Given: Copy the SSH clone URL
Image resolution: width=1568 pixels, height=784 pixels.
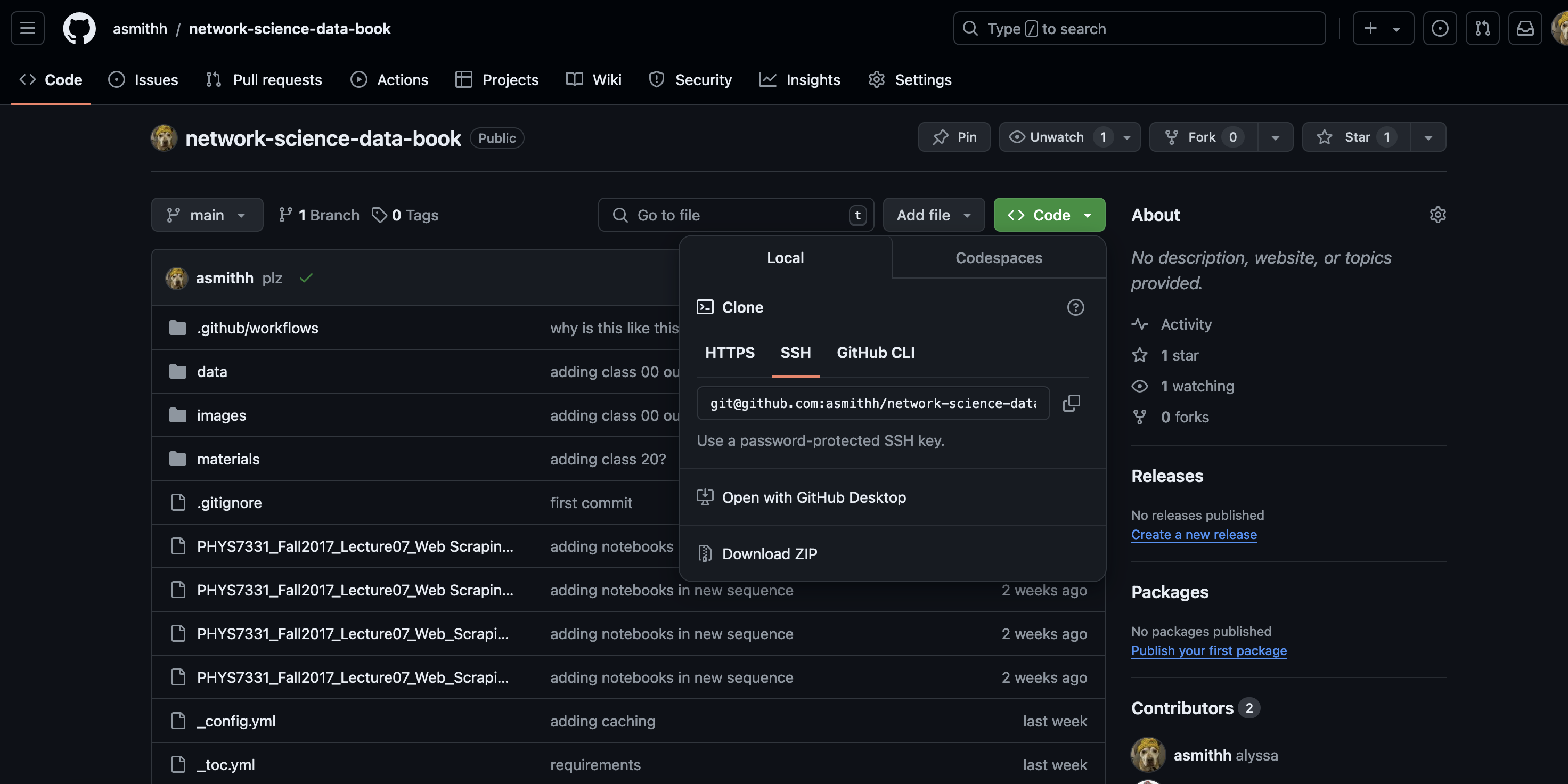Looking at the screenshot, I should 1071,403.
